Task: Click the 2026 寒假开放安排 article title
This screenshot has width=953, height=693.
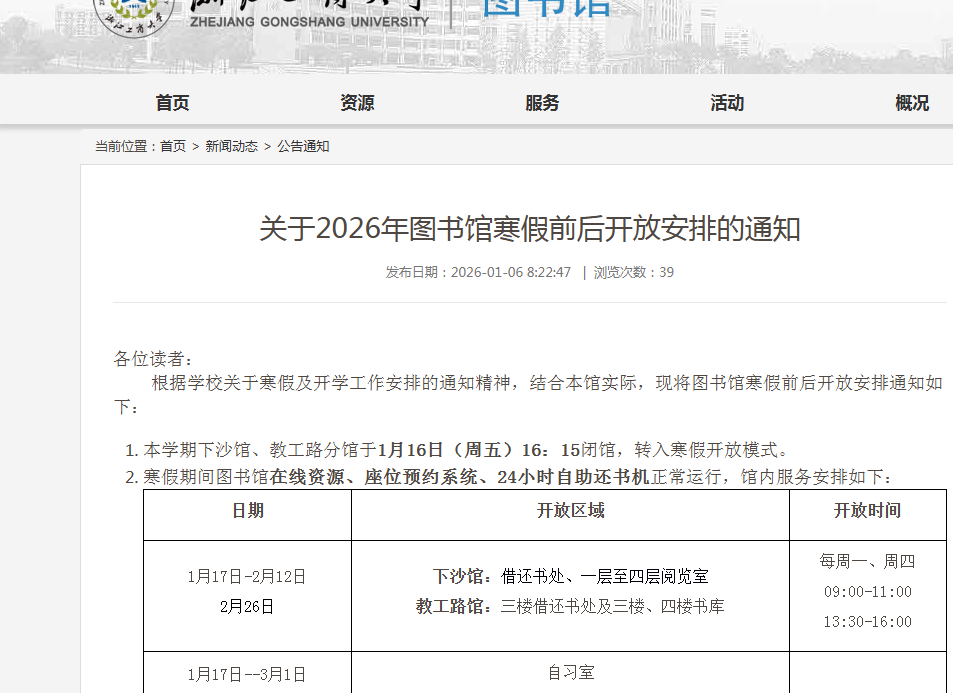Action: pyautogui.click(x=529, y=229)
